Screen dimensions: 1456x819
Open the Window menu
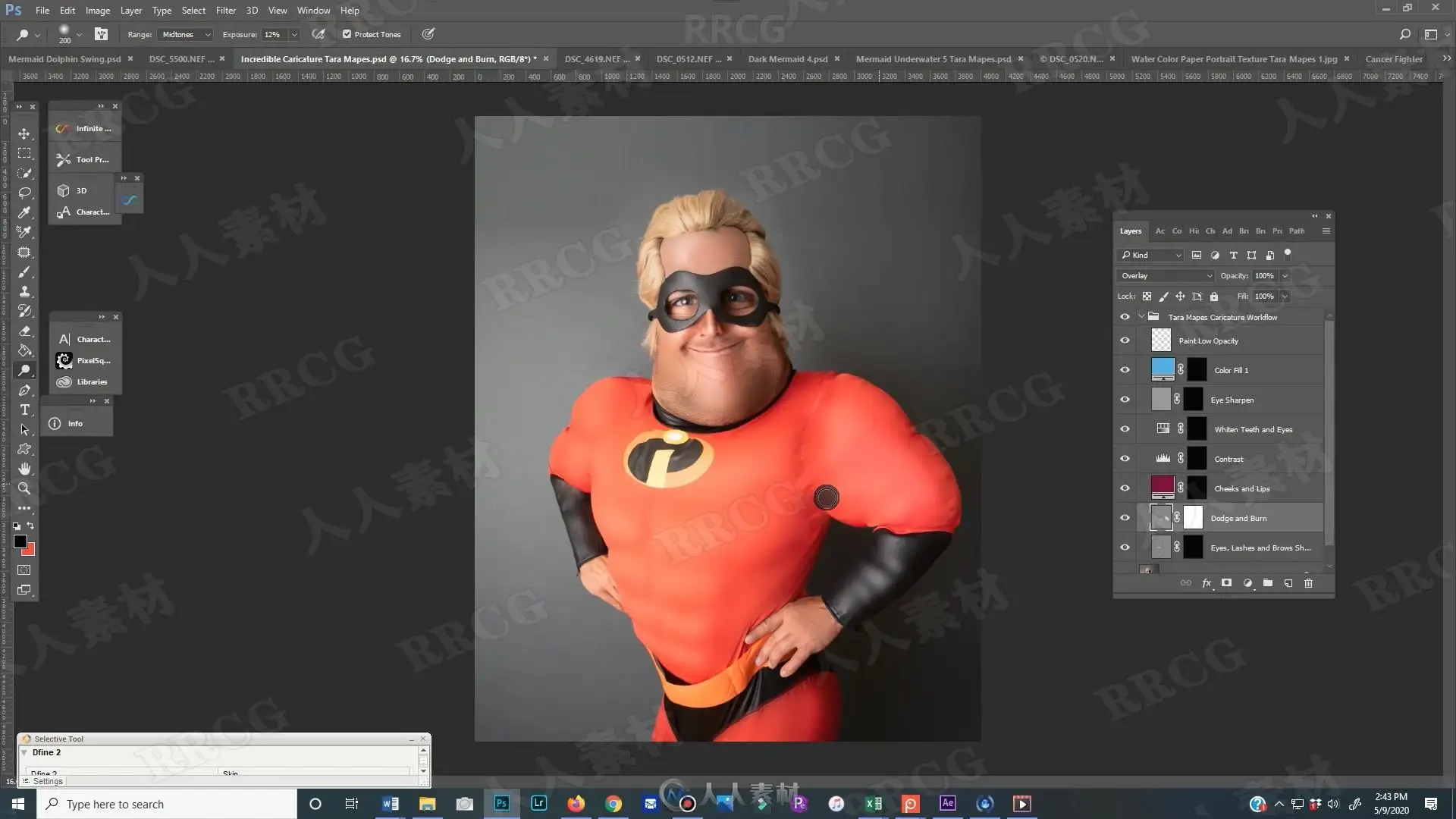(x=313, y=11)
